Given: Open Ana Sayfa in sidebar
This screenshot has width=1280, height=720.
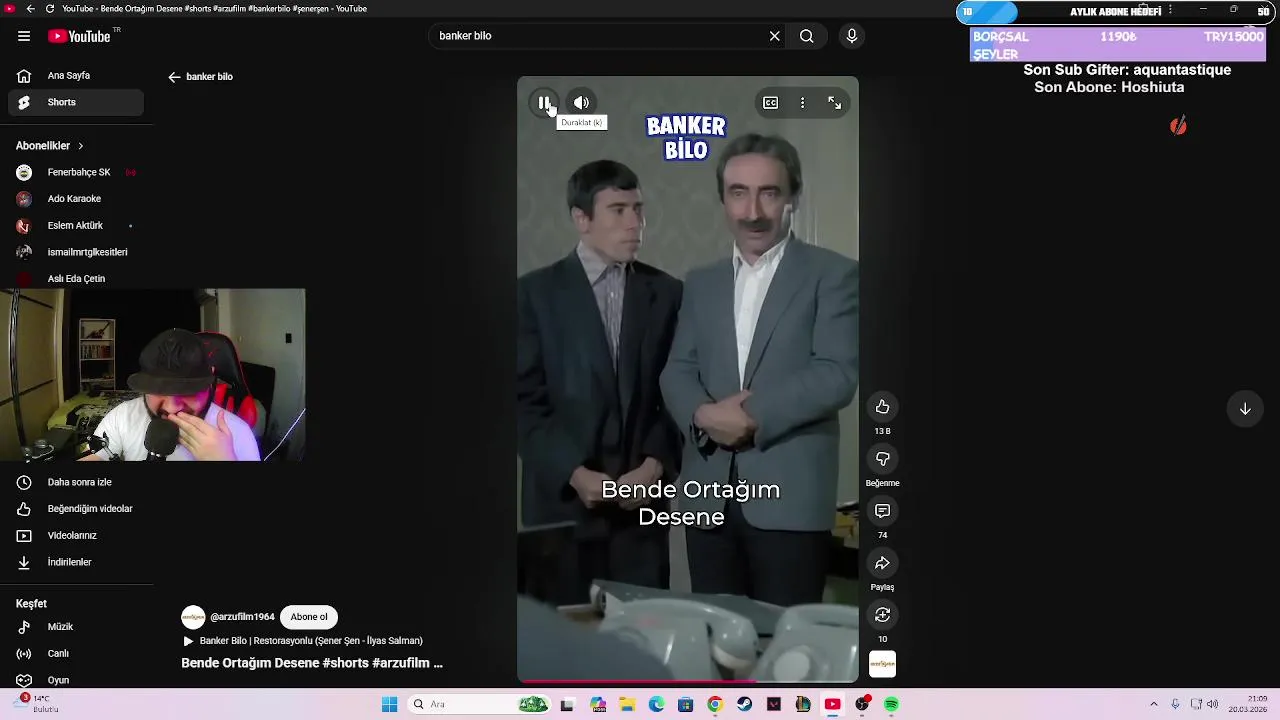Looking at the screenshot, I should (x=76, y=76).
